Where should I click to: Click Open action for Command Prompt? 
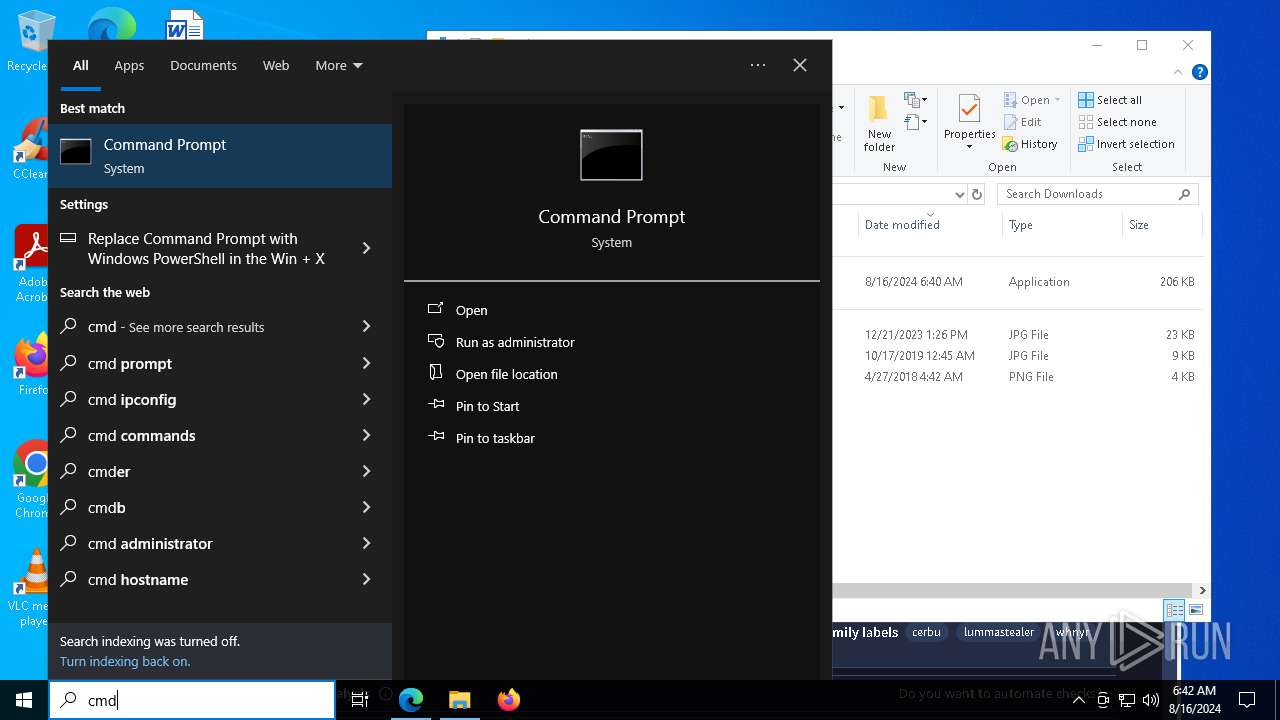pos(471,310)
